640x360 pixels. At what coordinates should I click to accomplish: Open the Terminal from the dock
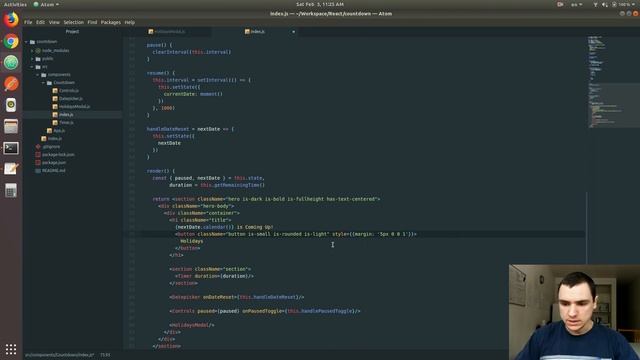click(11, 148)
